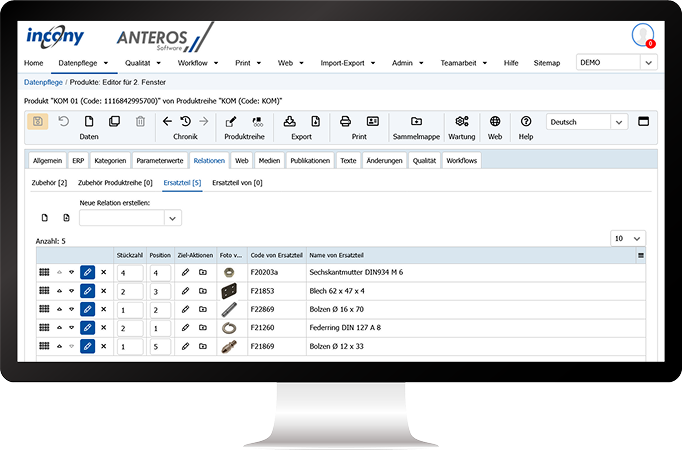
Task: Edit target pencil for Bolzen Ø 16 x 70
Action: point(185,309)
